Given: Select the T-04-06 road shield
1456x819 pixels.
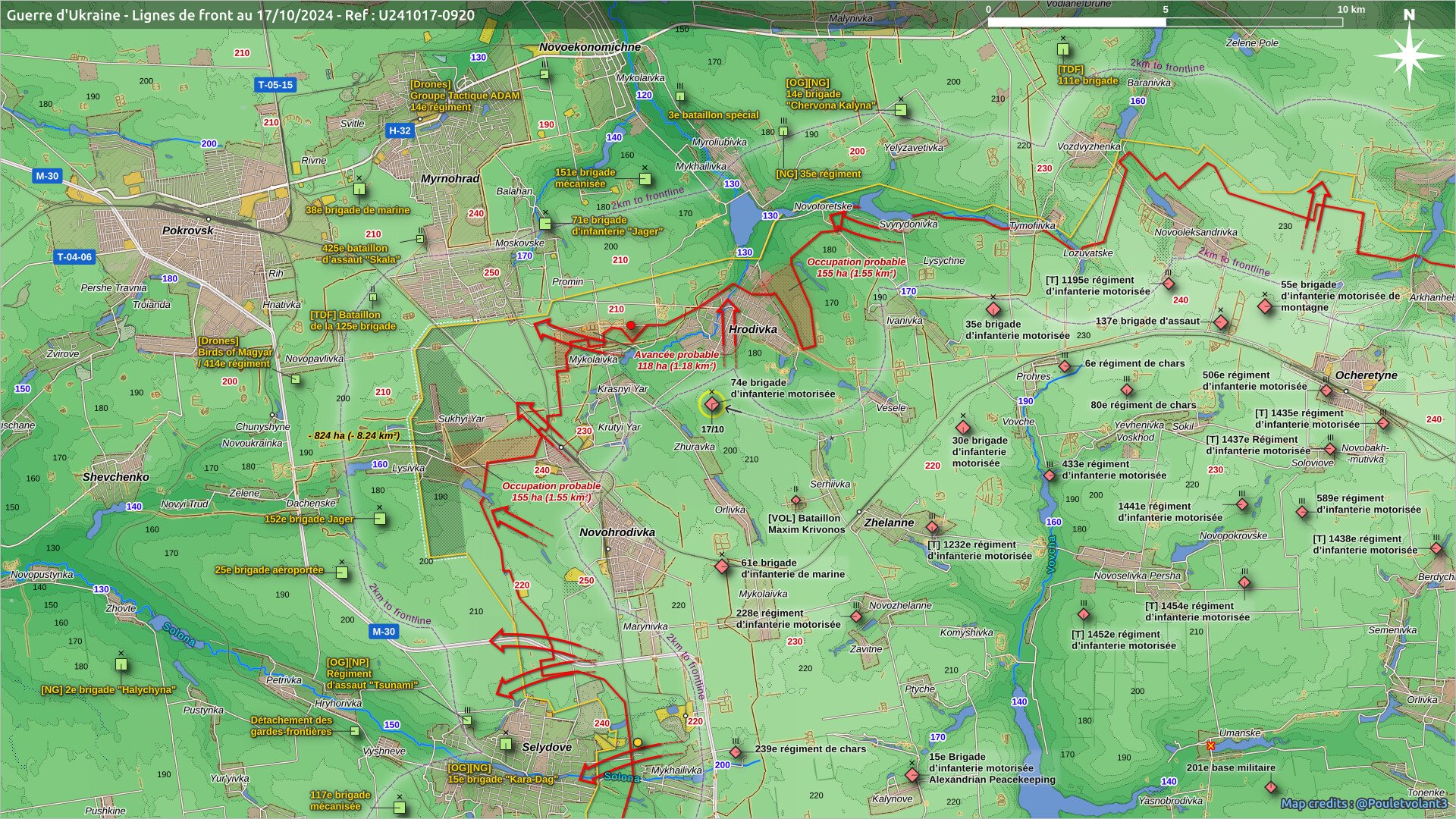Looking at the screenshot, I should pyautogui.click(x=74, y=257).
